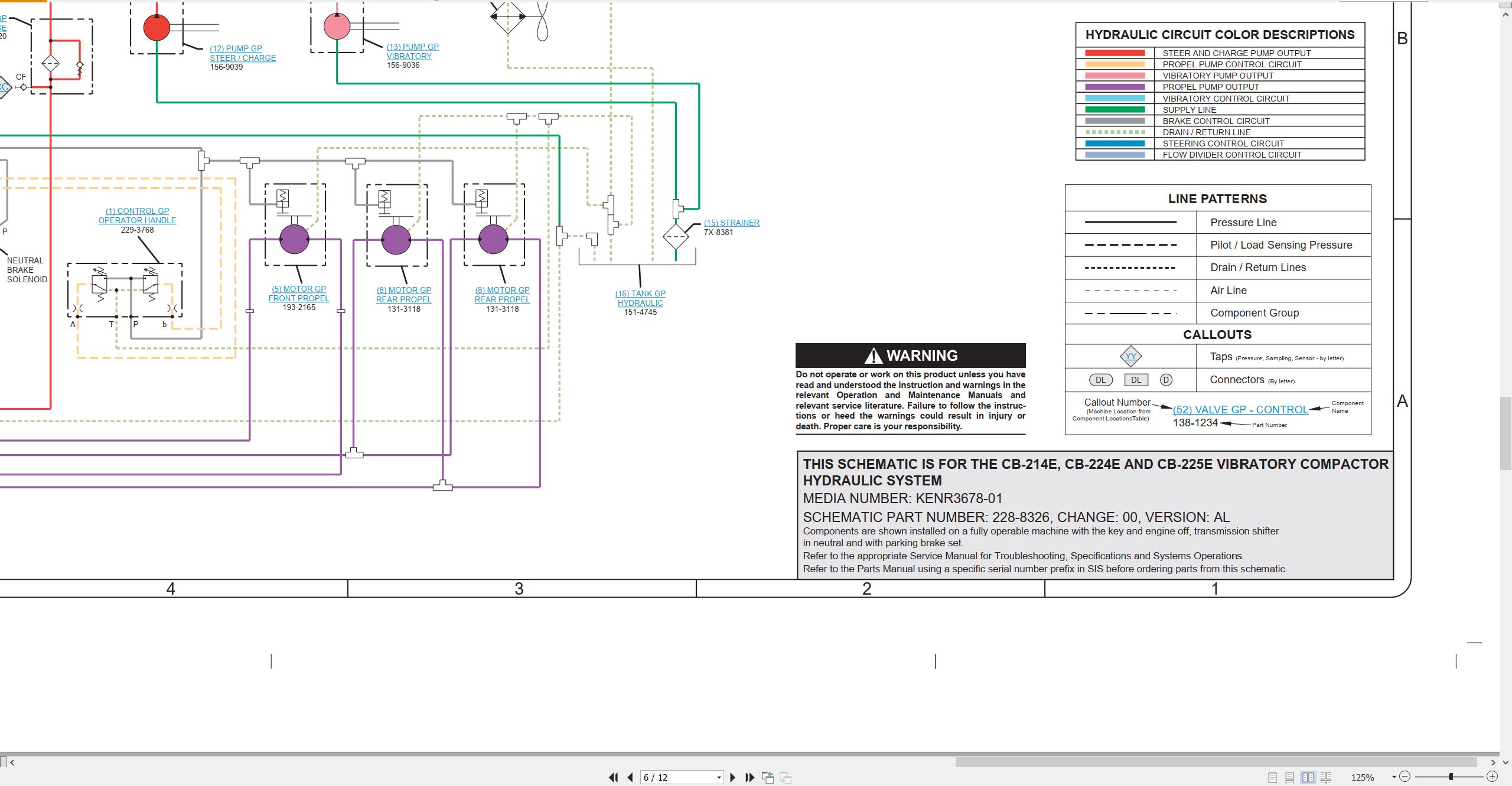The image size is (1512, 786).
Task: Click the MEDIA NUMBER: KENR3678-01 text
Action: 902,498
